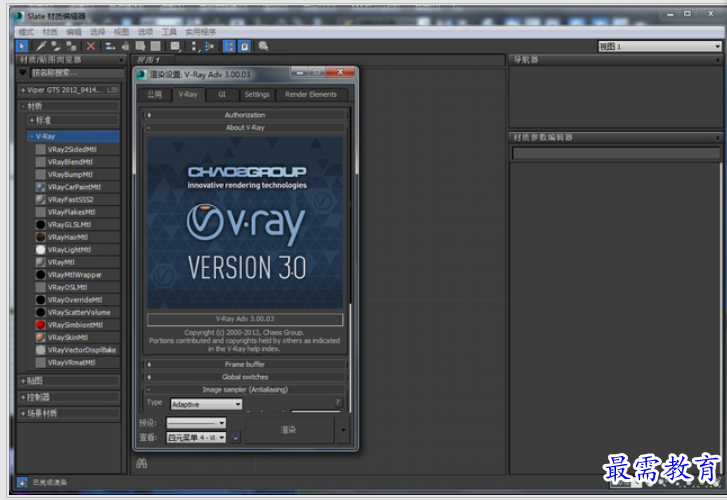Open the 视图 1 dropdown at top right
The height and width of the screenshot is (500, 727).
(x=659, y=46)
